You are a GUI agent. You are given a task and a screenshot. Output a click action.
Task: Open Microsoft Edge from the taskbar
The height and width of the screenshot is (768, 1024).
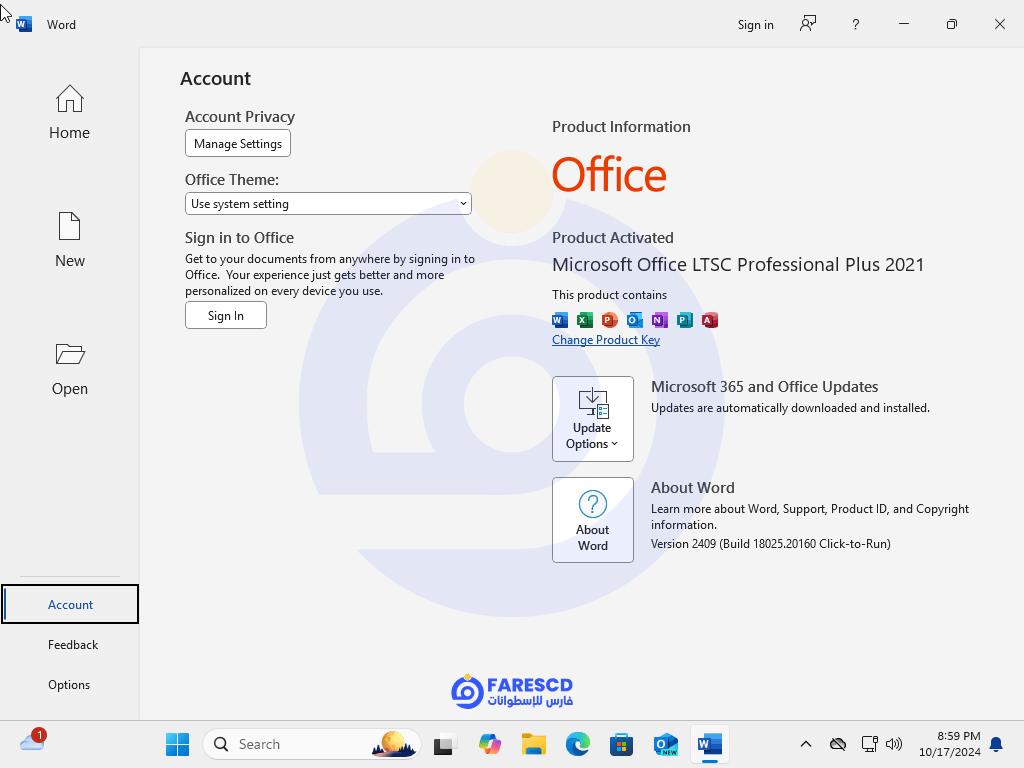[x=577, y=744]
